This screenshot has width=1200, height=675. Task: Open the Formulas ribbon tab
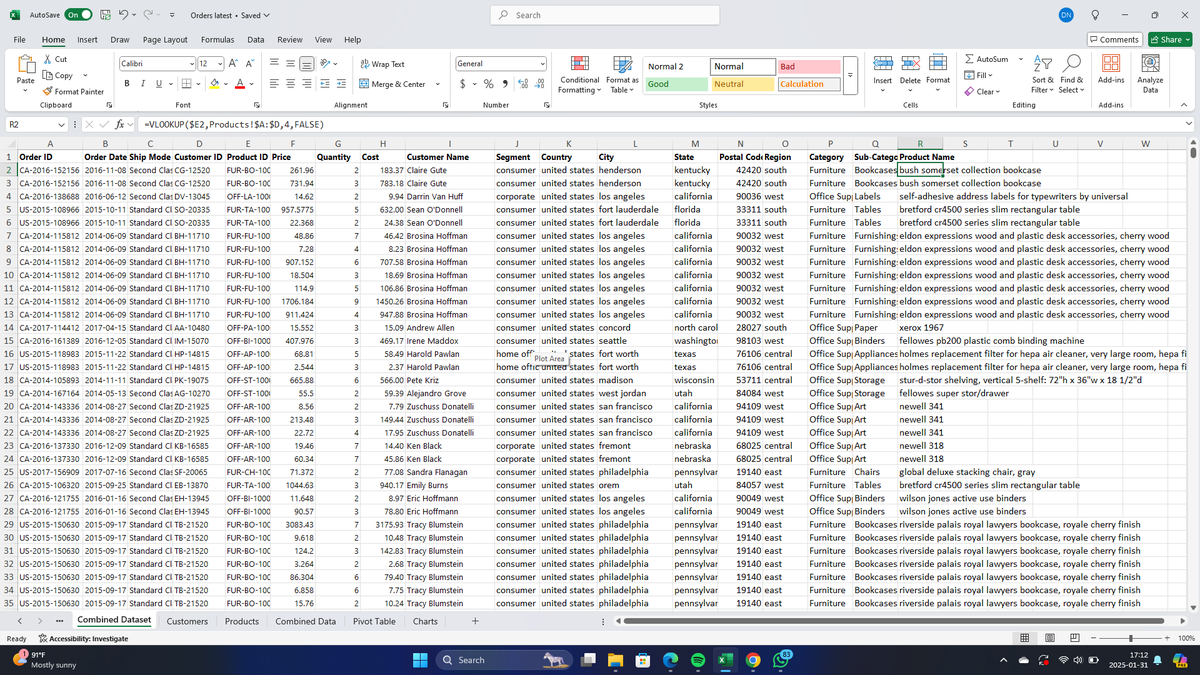pyautogui.click(x=217, y=39)
